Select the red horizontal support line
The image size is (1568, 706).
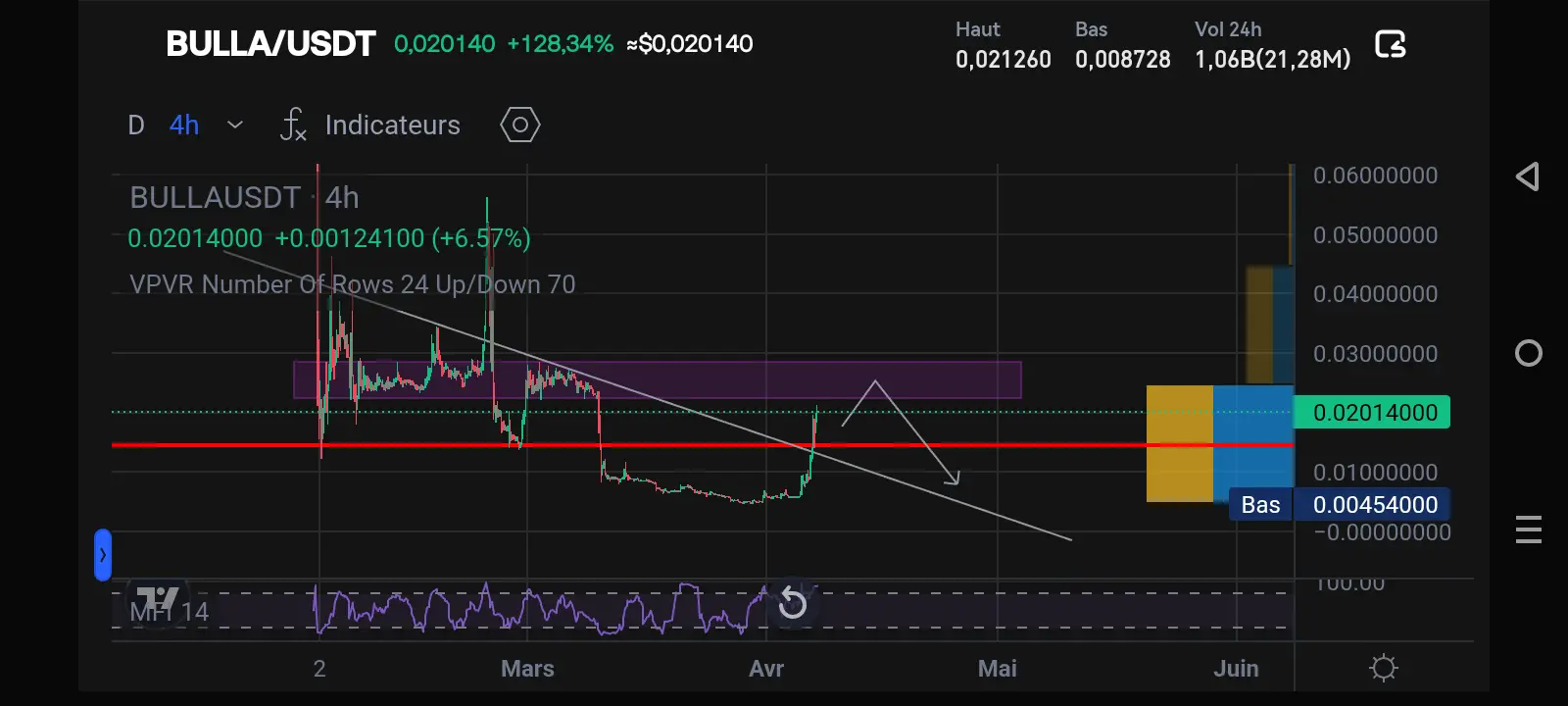coord(703,445)
